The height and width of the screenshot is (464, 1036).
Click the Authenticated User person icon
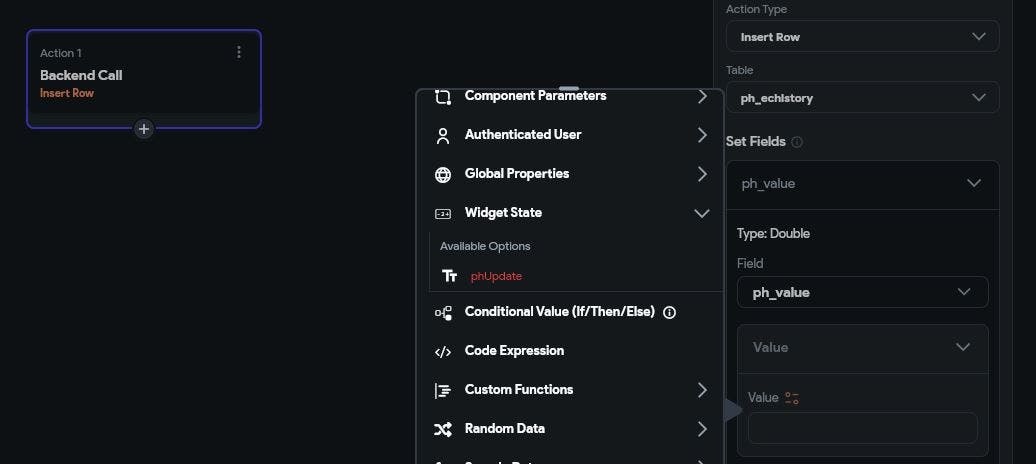[x=443, y=135]
